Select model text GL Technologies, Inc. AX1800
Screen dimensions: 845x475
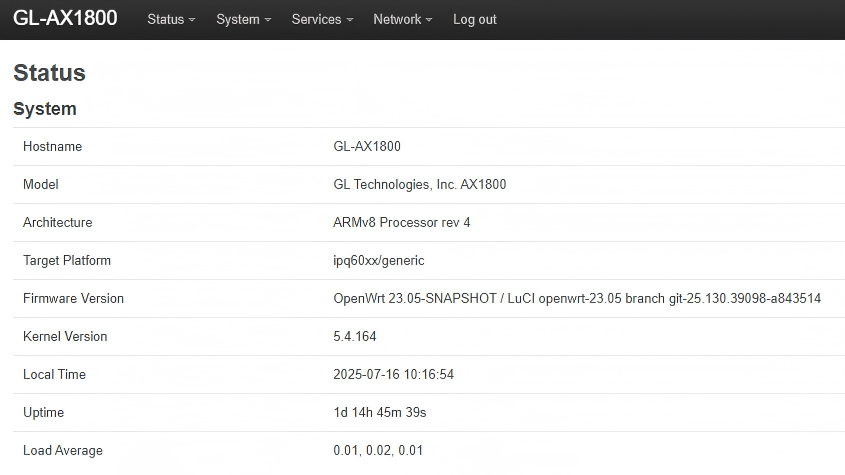(x=420, y=184)
